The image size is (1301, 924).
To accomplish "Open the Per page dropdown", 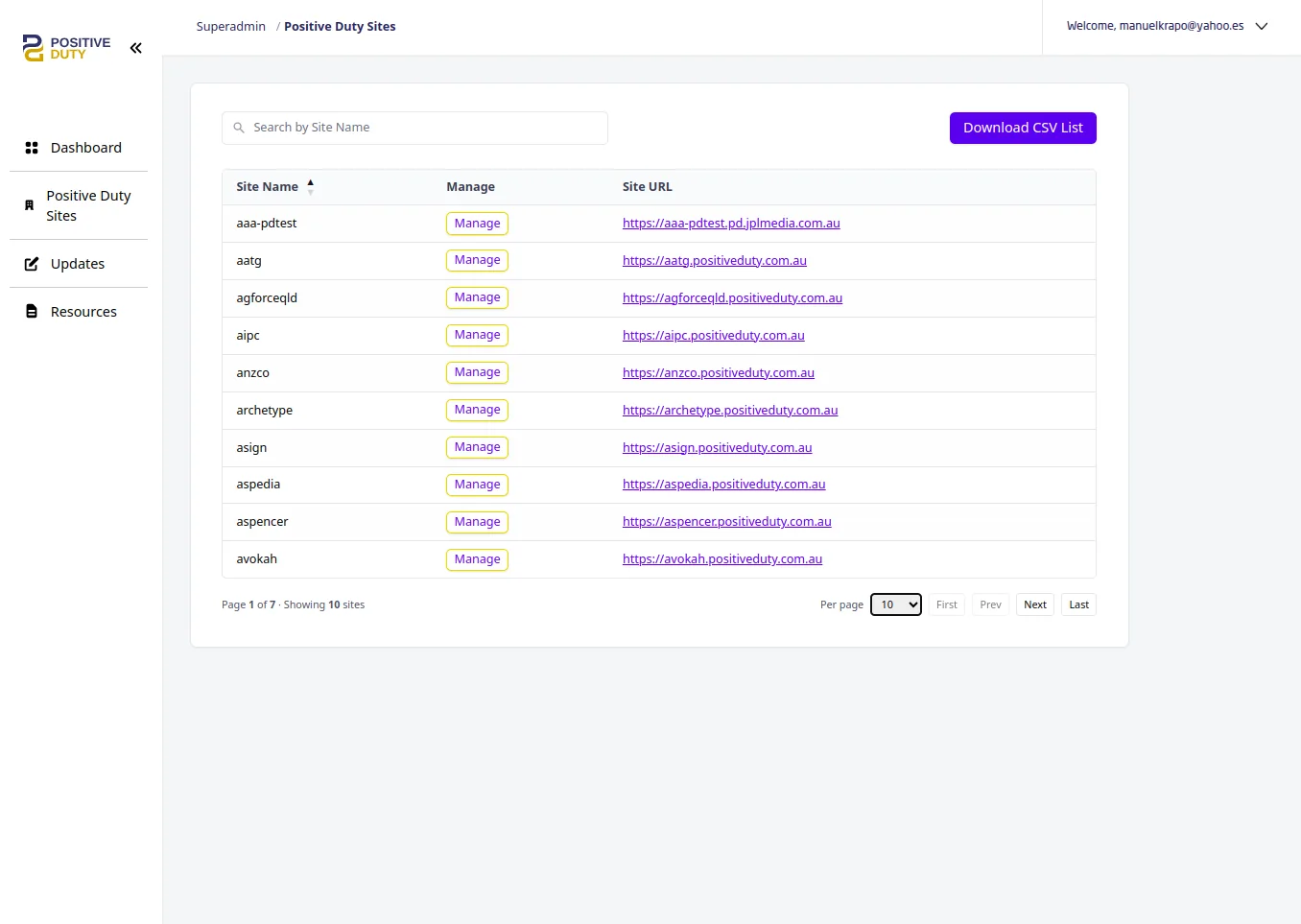I will click(895, 604).
